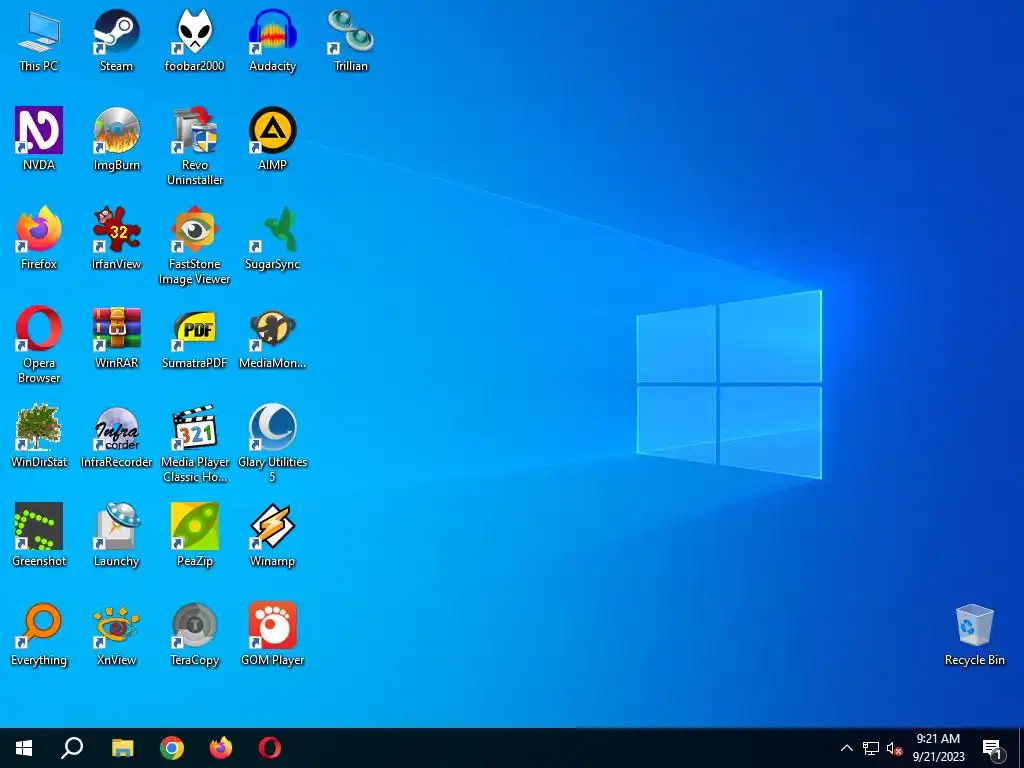Select the SugarSync shortcut

[x=272, y=238]
